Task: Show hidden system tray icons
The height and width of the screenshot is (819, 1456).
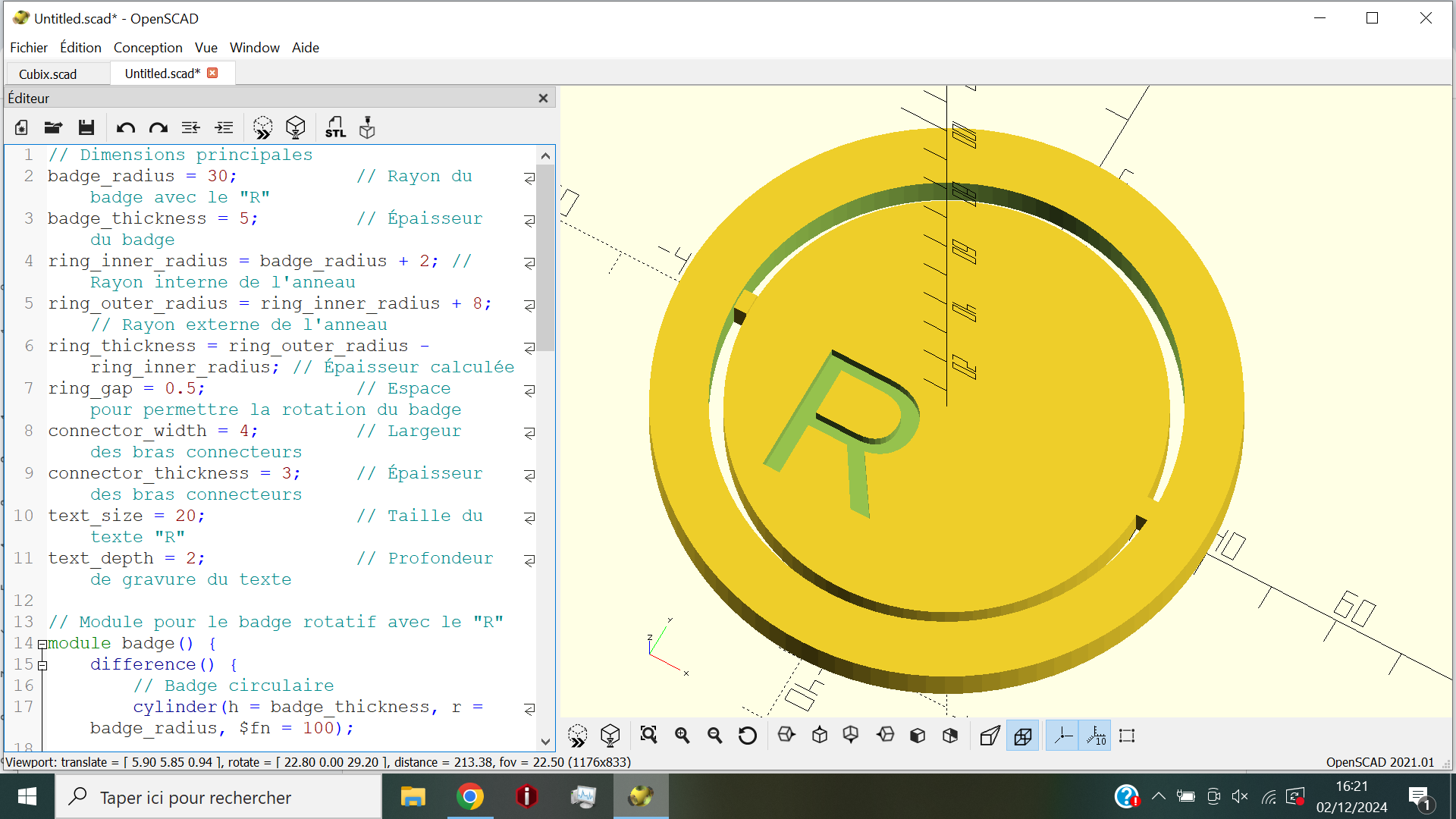Action: pyautogui.click(x=1158, y=796)
